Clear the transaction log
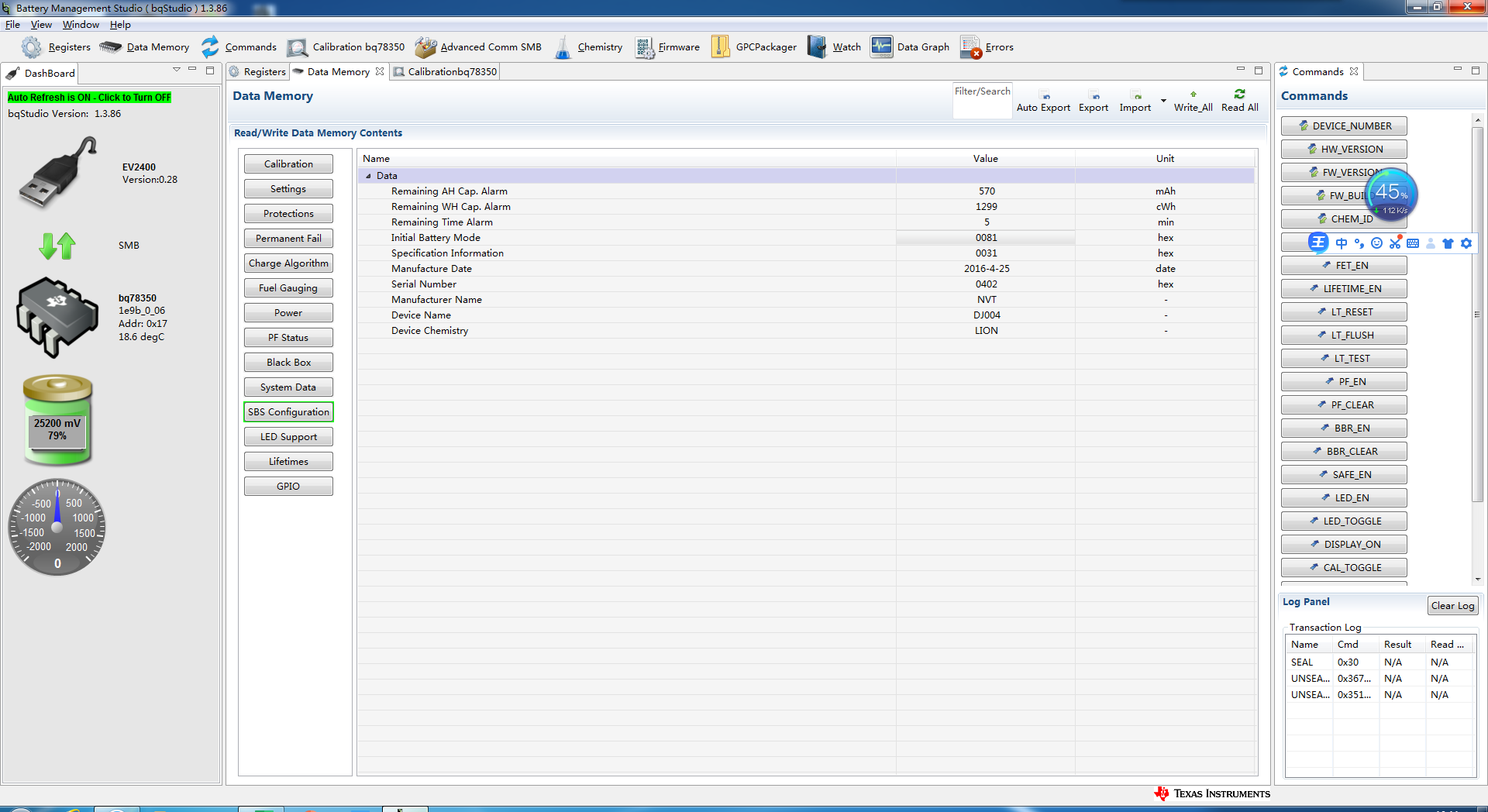The height and width of the screenshot is (812, 1488). click(x=1452, y=606)
